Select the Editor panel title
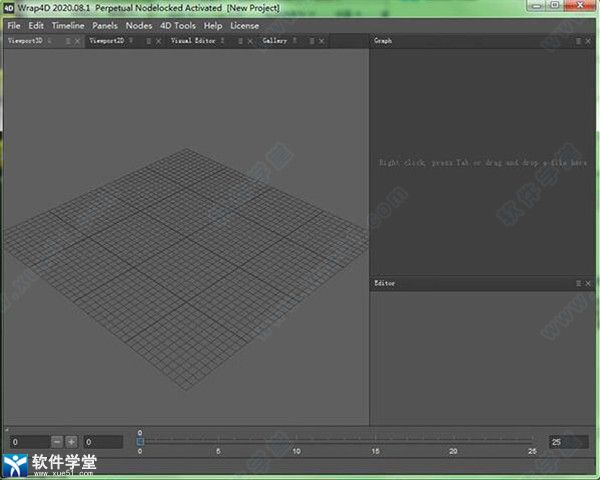 pyautogui.click(x=384, y=283)
